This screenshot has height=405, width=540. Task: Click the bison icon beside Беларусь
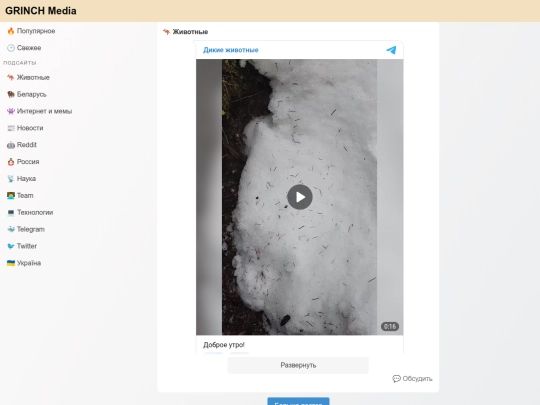pos(11,94)
